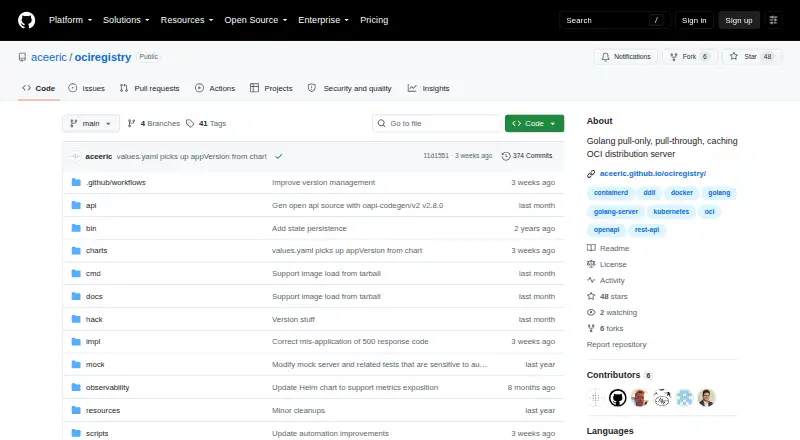
Task: Open the Projects tab
Action: (271, 88)
